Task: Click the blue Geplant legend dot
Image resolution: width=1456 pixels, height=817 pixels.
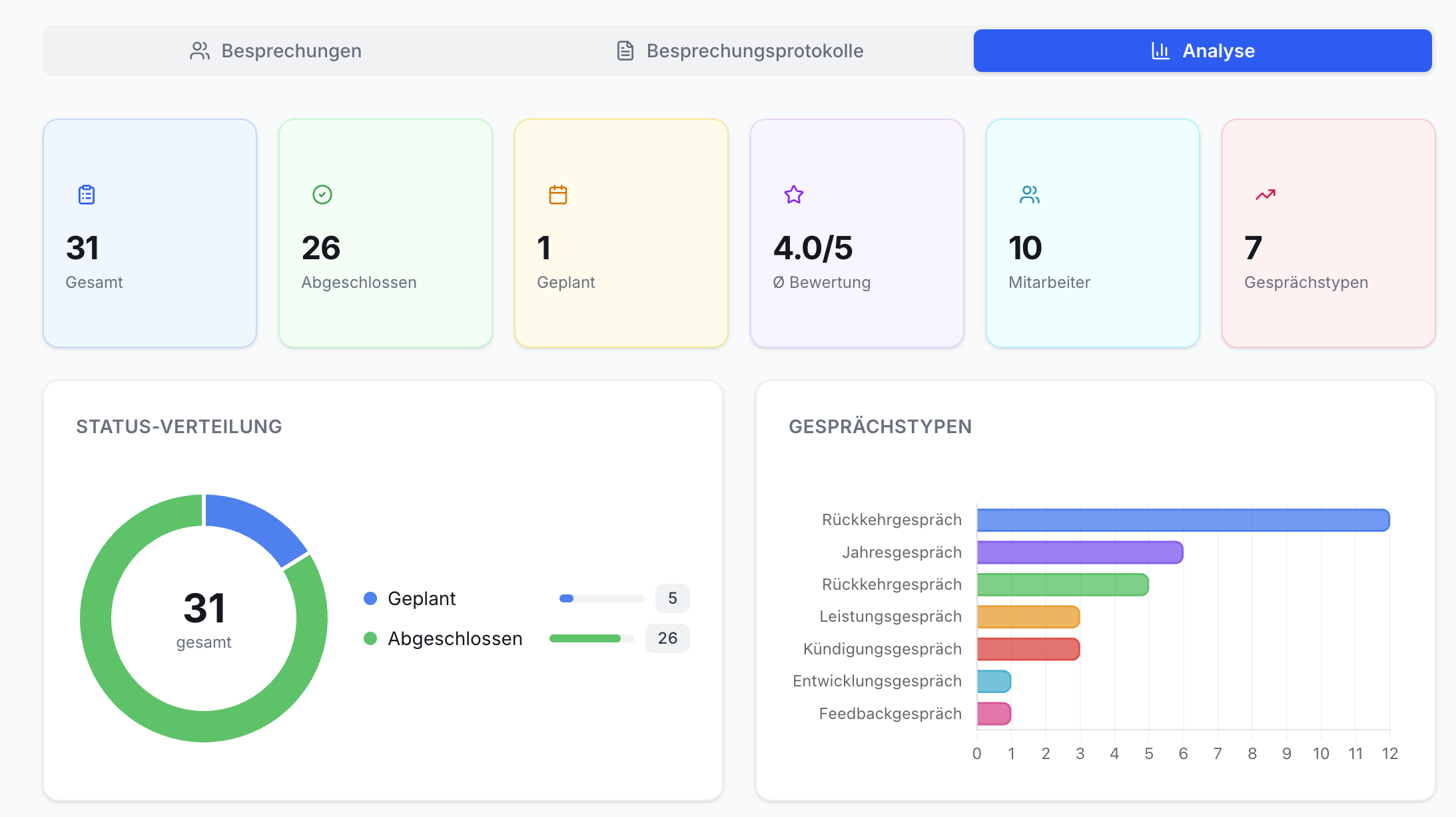Action: [370, 598]
